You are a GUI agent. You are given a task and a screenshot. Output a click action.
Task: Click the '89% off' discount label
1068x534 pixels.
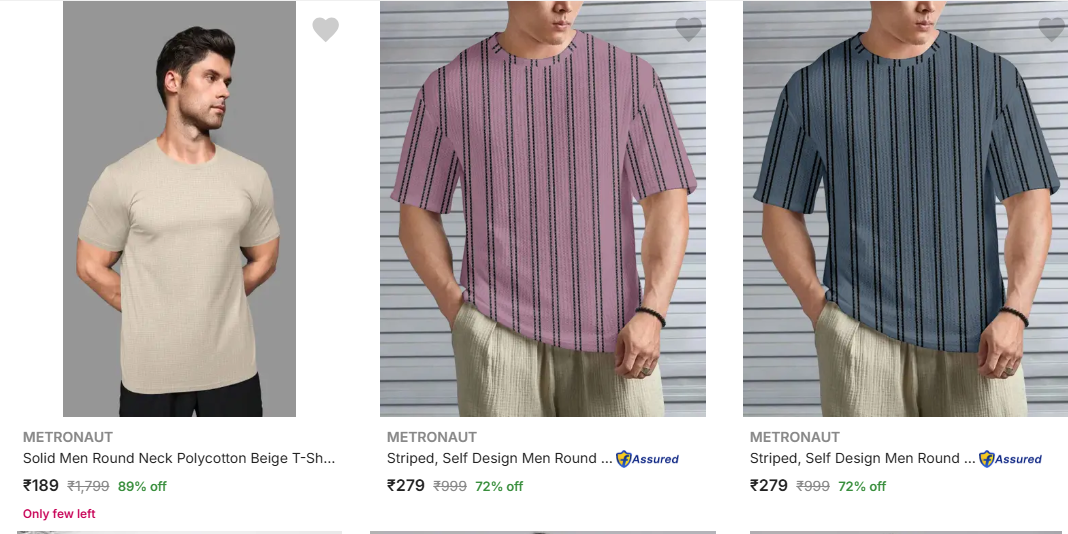click(x=142, y=487)
